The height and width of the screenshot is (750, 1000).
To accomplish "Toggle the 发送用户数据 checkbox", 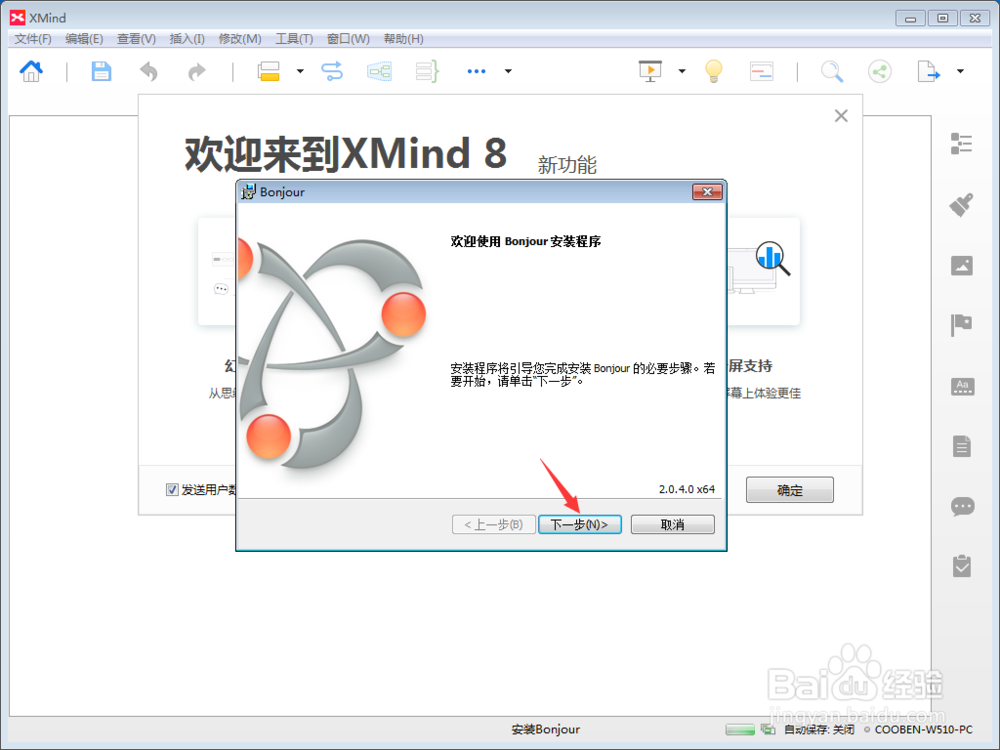I will [x=172, y=490].
